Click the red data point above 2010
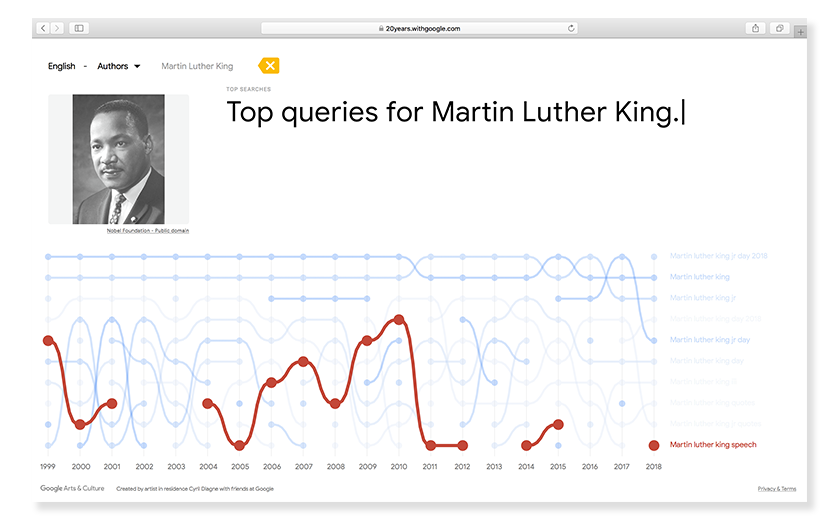Viewport: 840px width, 525px height. 400,319
